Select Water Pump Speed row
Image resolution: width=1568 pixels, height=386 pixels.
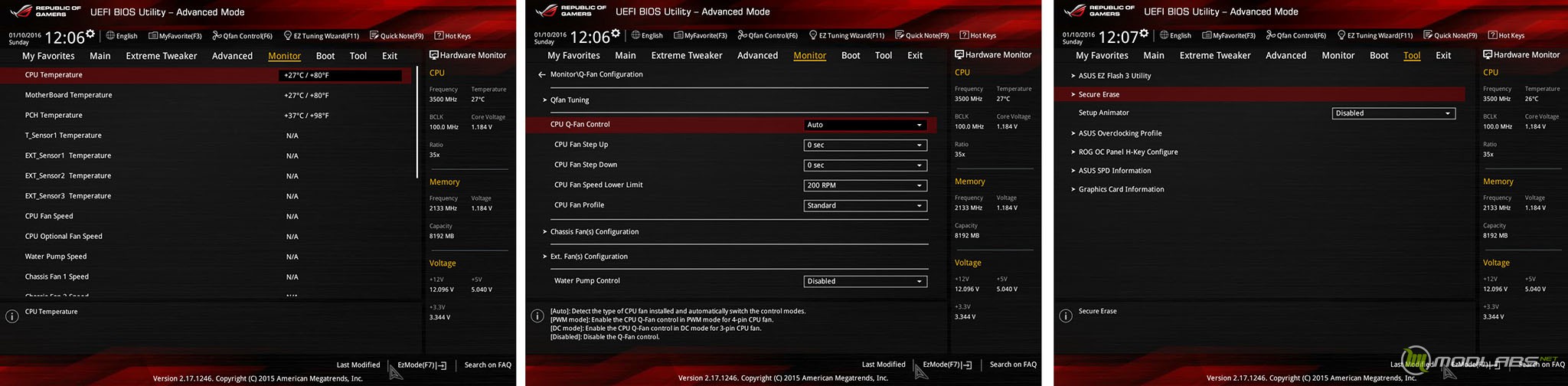coord(205,257)
